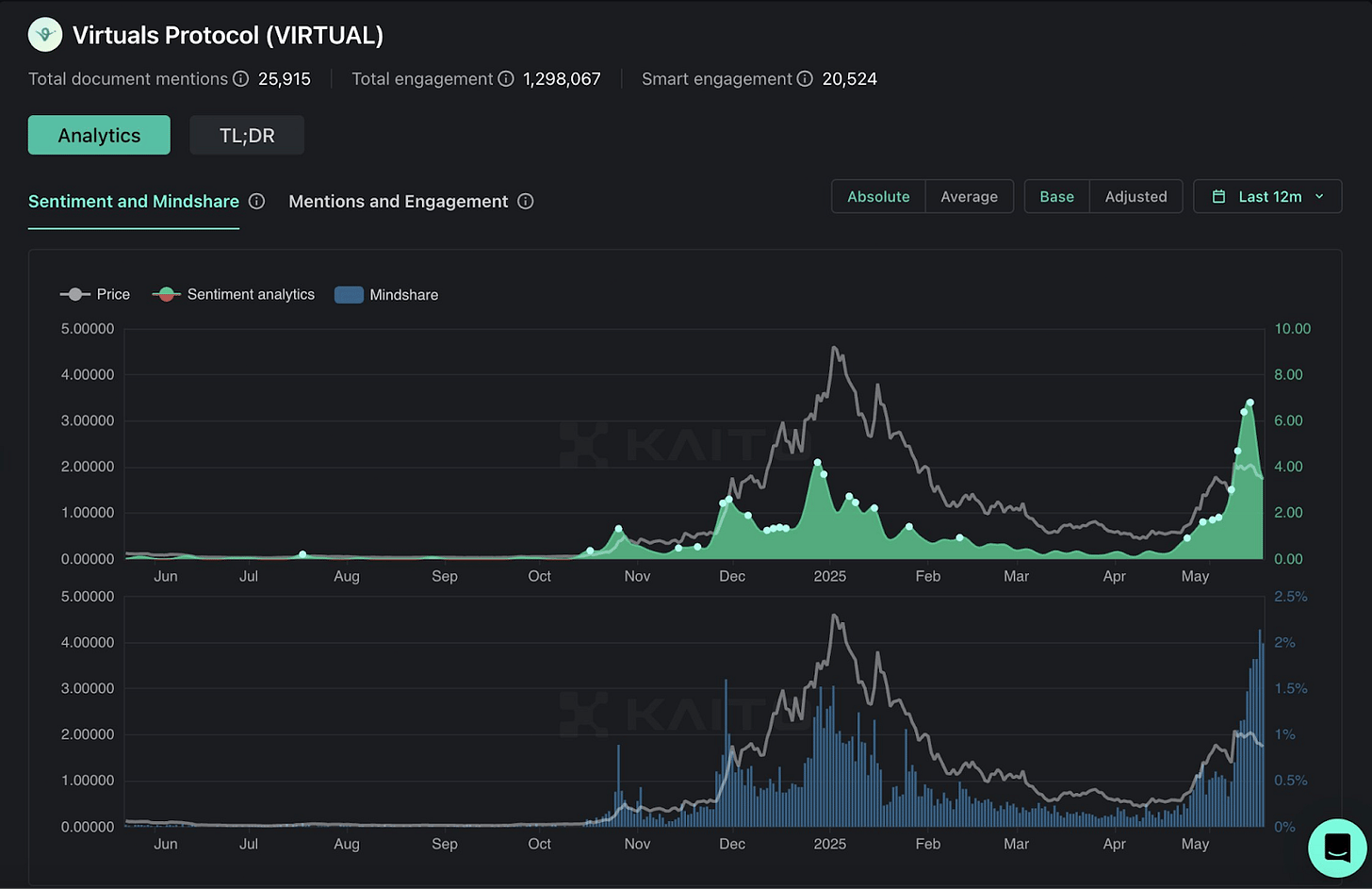The width and height of the screenshot is (1372, 889).
Task: Switch to Mentions and Engagement tab
Action: pos(399,201)
